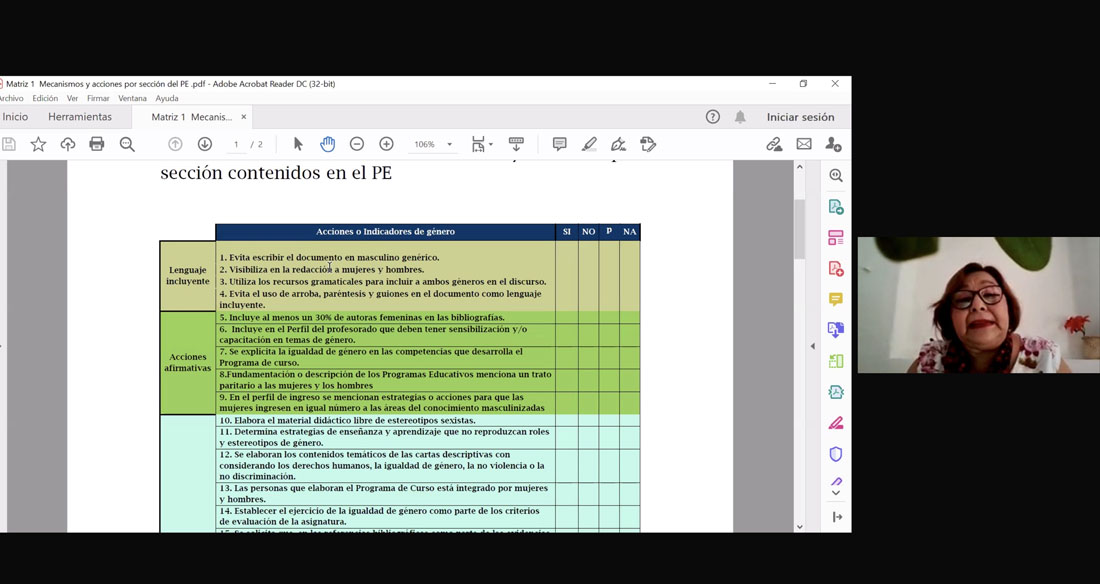
Task: Open the Create PDF tool in the sidebar
Action: point(836,269)
